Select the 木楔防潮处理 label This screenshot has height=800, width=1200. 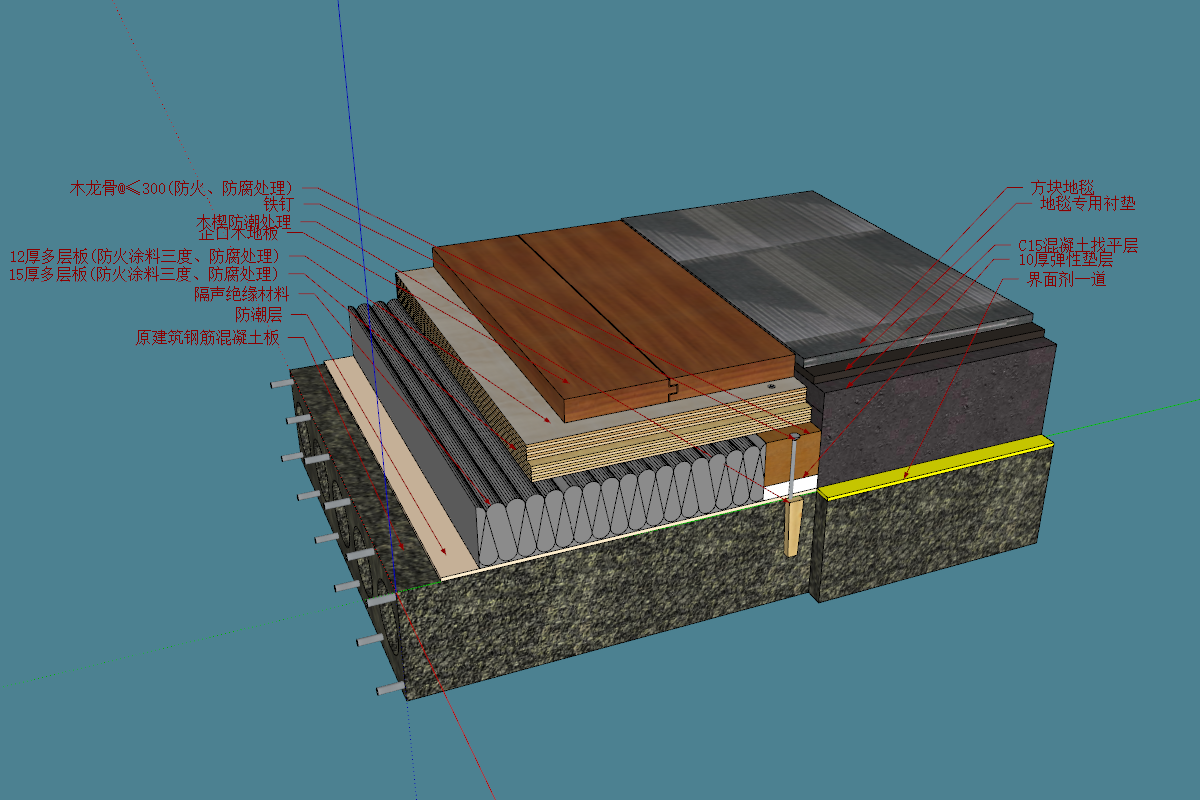point(244,221)
